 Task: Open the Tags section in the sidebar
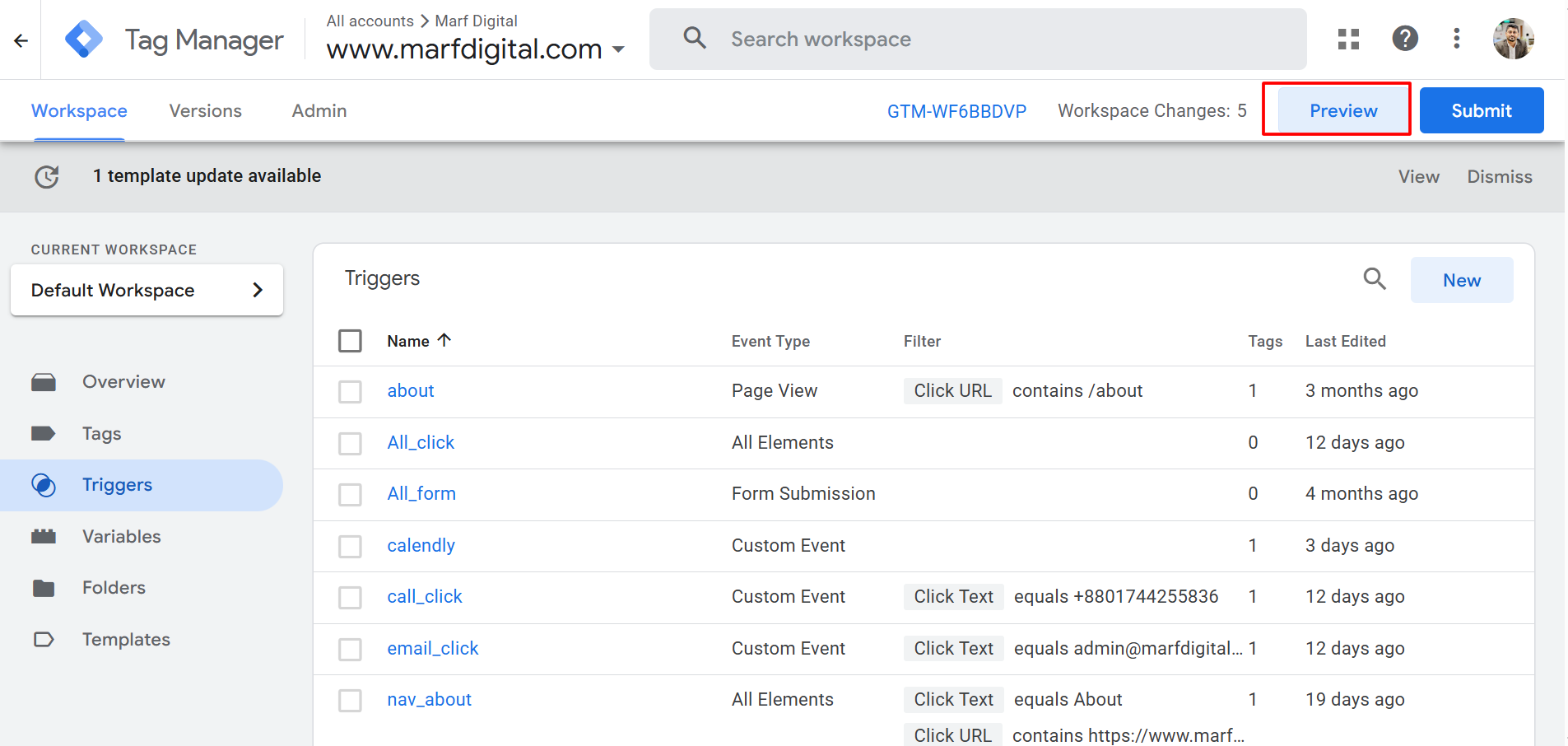tap(101, 433)
